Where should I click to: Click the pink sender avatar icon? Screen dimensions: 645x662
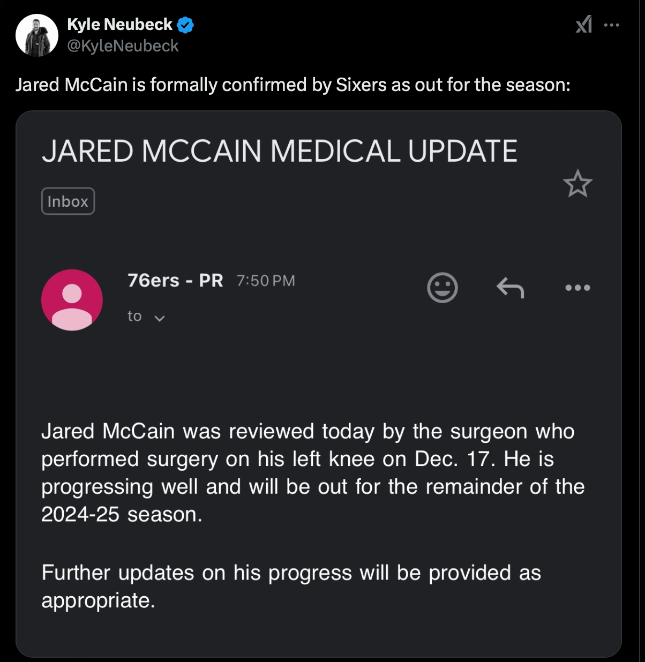72,300
